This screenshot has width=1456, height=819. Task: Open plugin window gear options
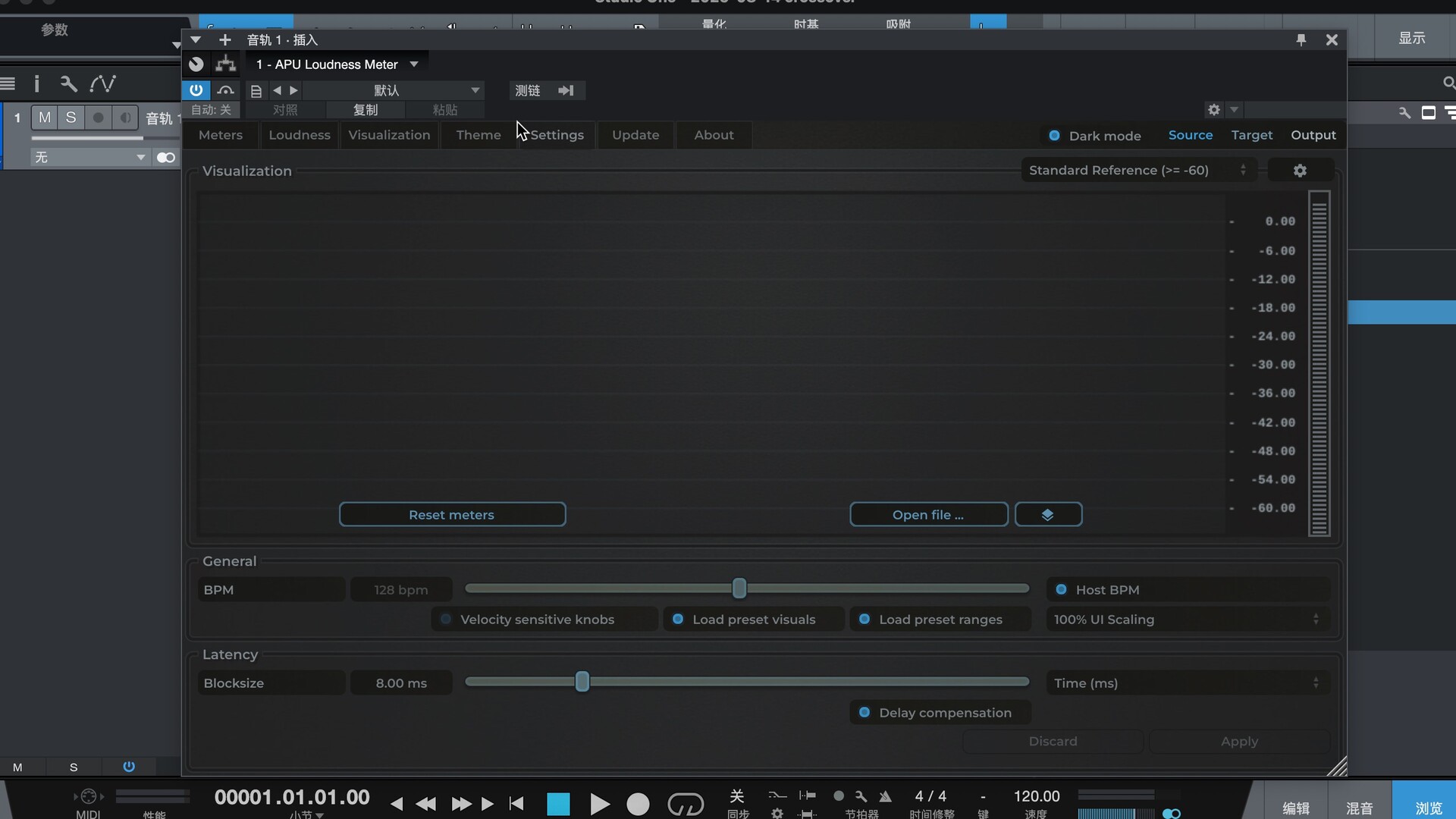[x=1214, y=110]
